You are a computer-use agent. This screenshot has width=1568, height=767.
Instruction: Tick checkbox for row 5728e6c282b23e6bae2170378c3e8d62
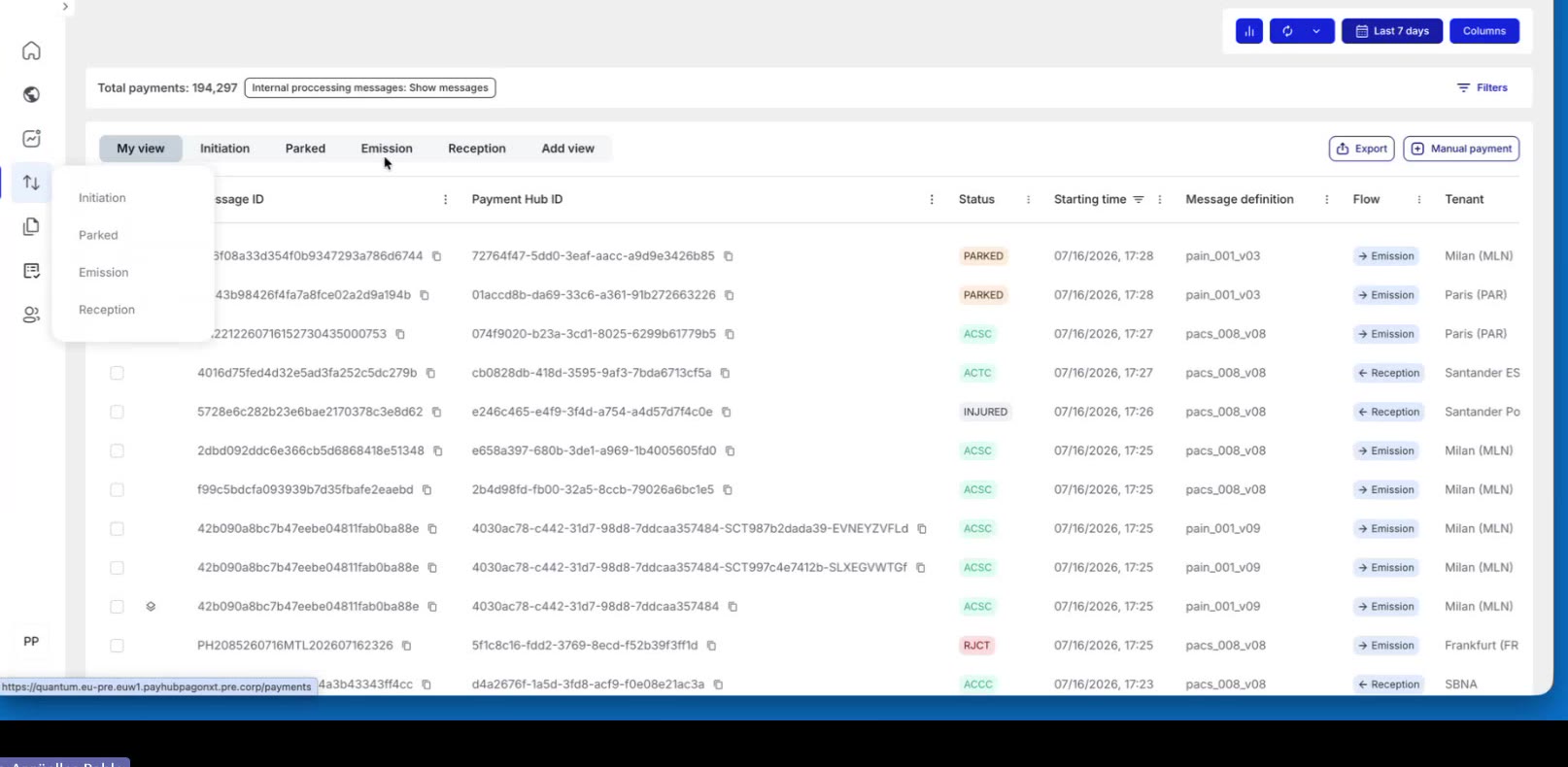[x=117, y=412]
